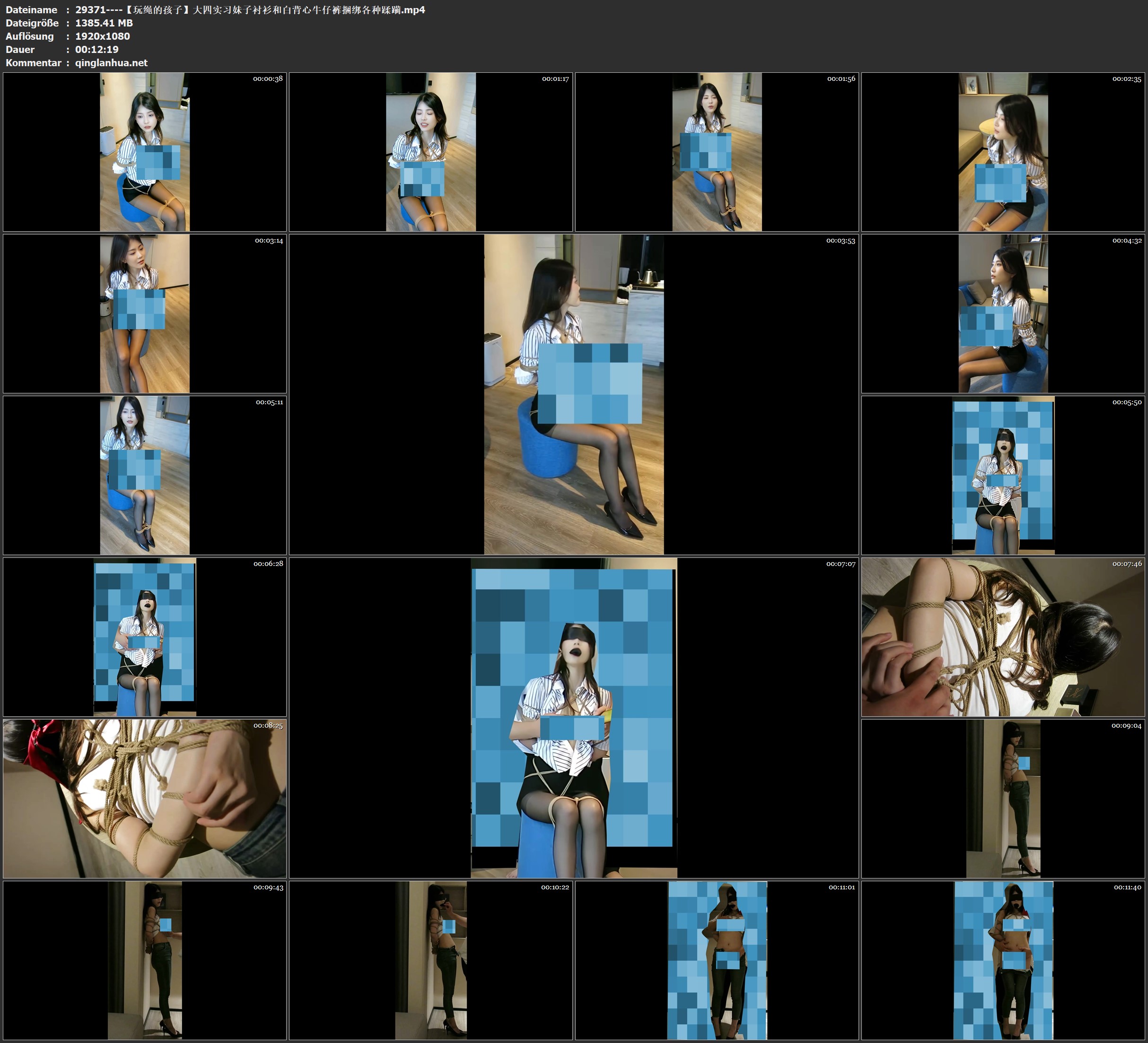Viewport: 1148px width, 1043px height.
Task: Select the last frame at 00:11:40
Action: pos(1003,960)
